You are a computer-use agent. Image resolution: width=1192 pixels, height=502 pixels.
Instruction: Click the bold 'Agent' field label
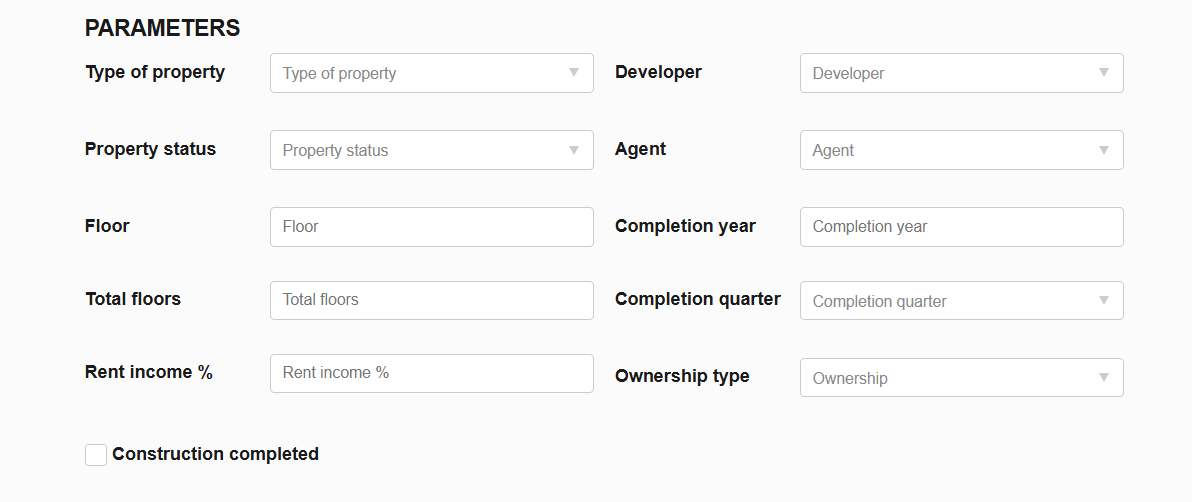(640, 149)
